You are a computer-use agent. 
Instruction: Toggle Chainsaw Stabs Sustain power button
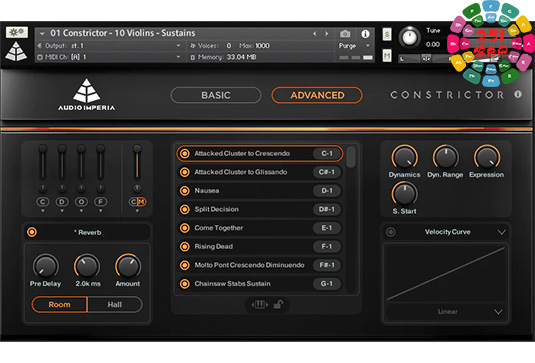pyautogui.click(x=185, y=284)
